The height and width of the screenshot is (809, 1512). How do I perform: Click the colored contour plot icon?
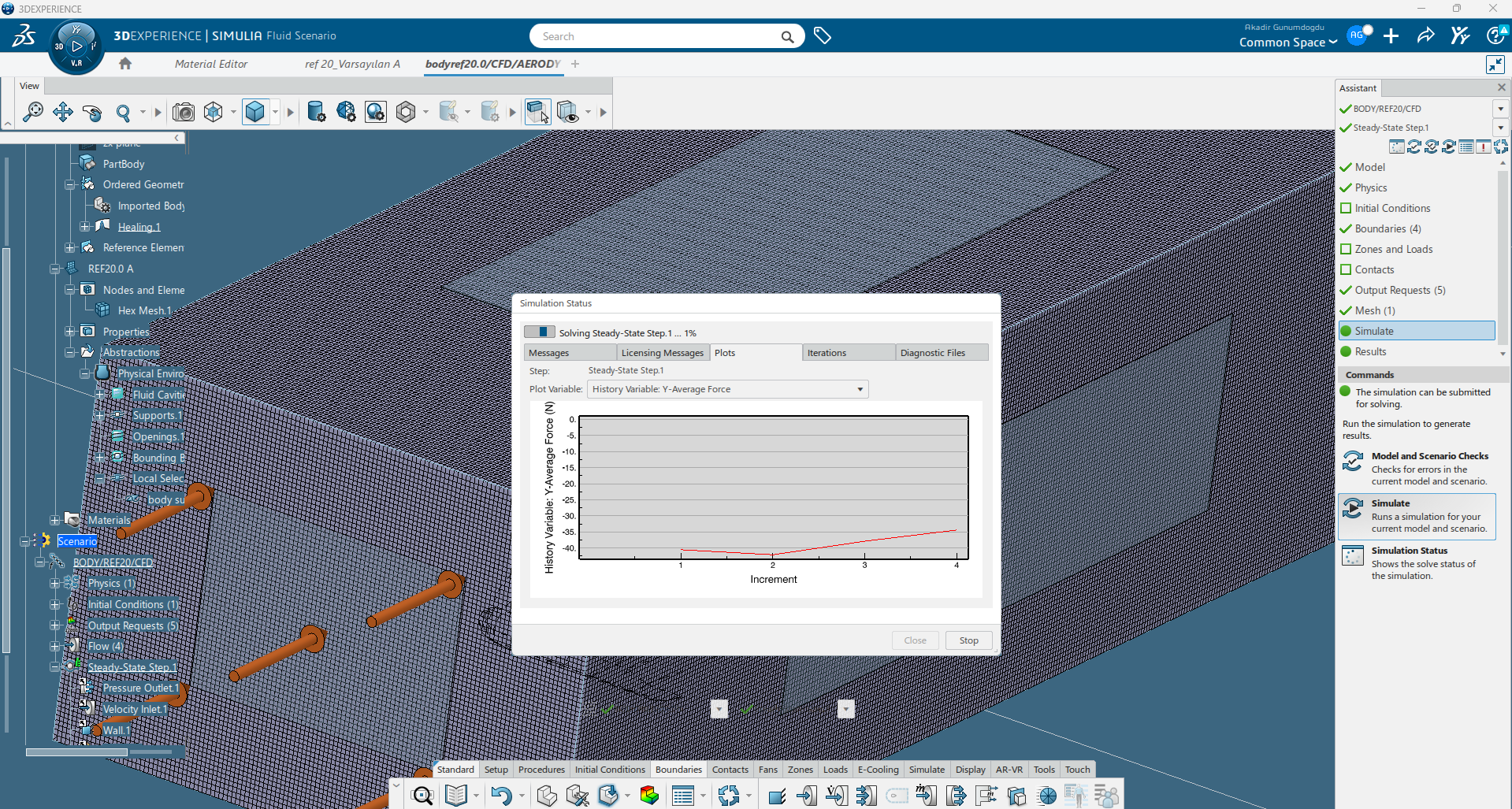point(649,796)
